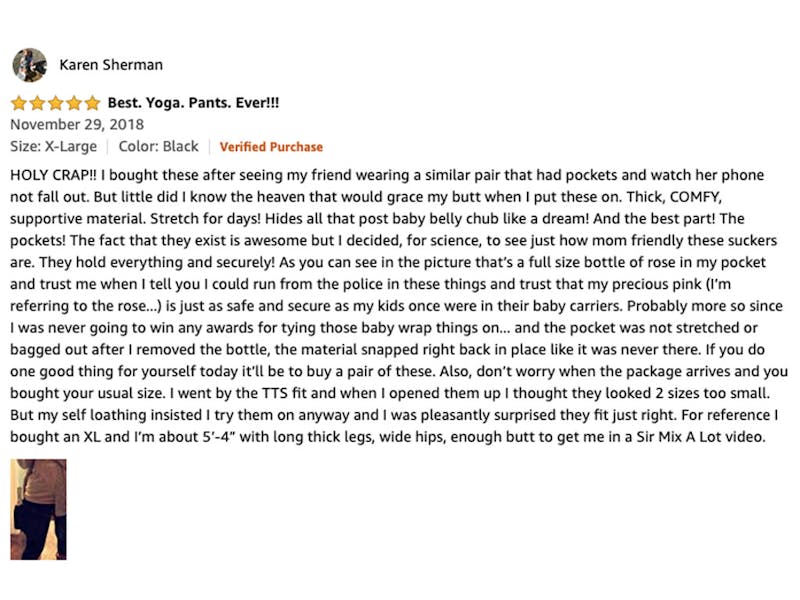Screen dimensions: 800x600
Task: Open the review titled Best. Yoga. Pants. Ever!!!
Action: coord(193,103)
